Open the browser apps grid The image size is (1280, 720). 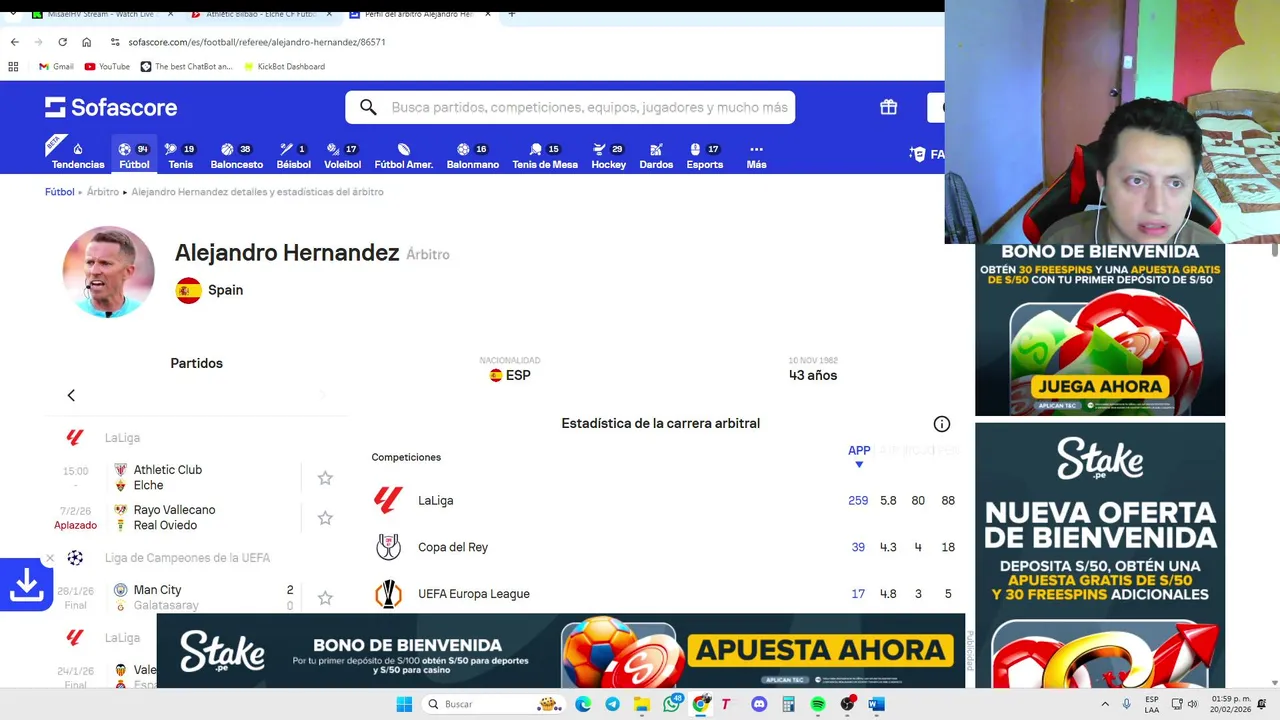(x=13, y=67)
